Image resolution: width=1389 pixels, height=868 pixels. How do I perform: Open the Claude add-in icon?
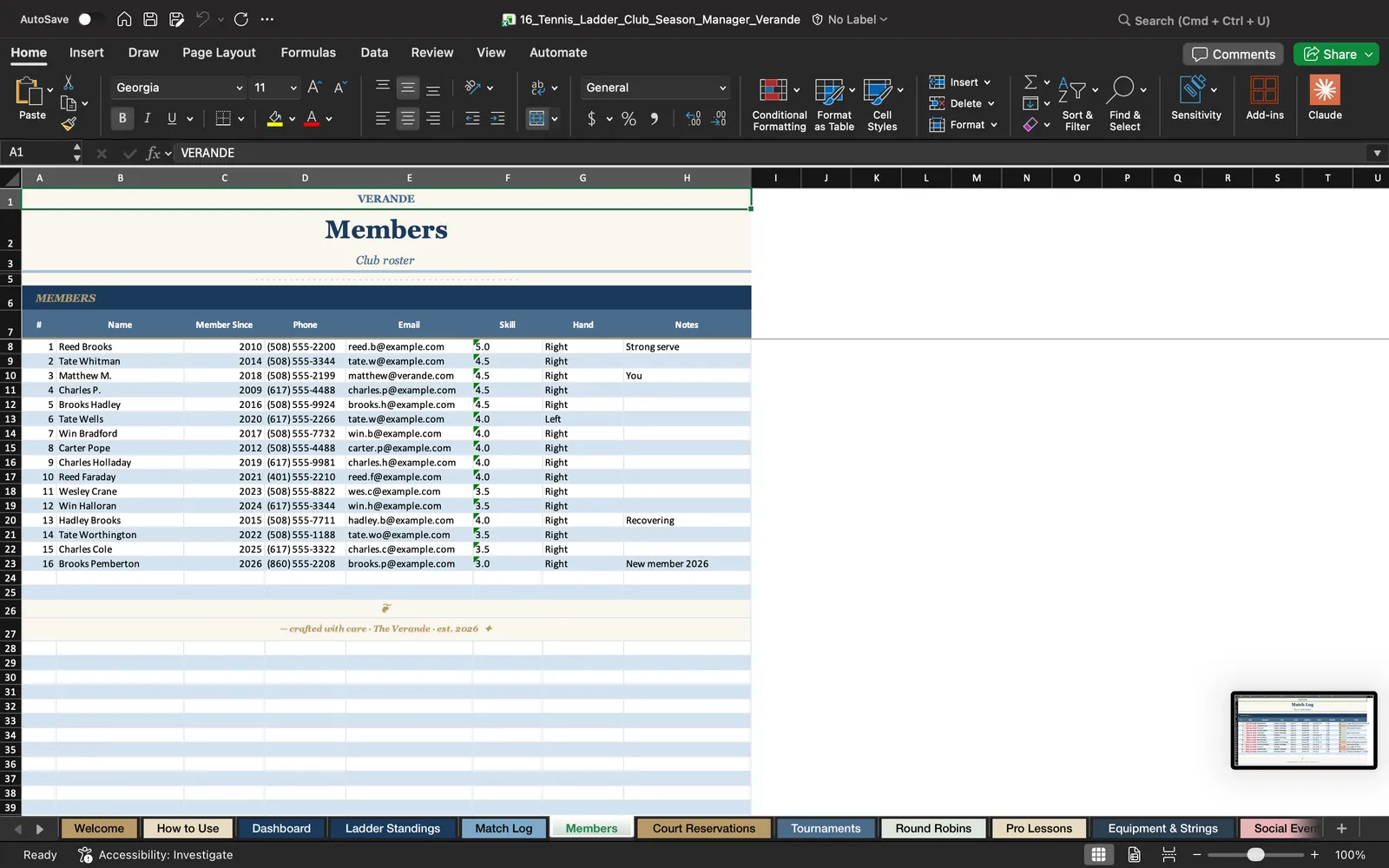click(x=1325, y=98)
